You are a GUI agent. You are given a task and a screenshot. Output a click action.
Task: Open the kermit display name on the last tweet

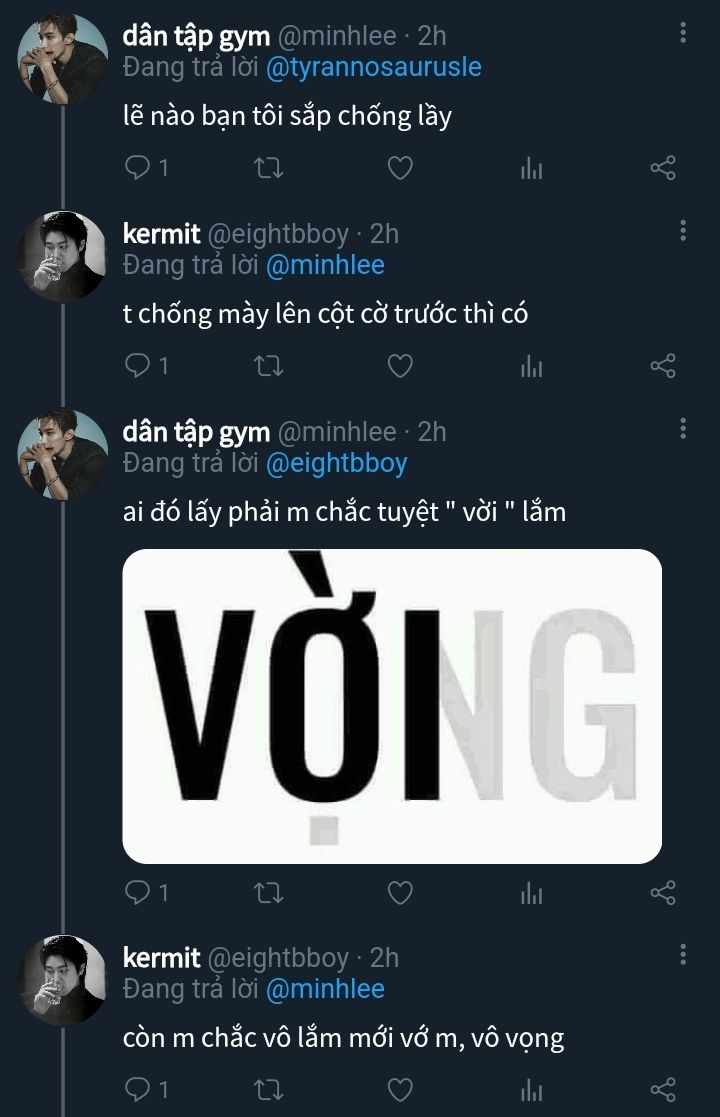(x=161, y=957)
